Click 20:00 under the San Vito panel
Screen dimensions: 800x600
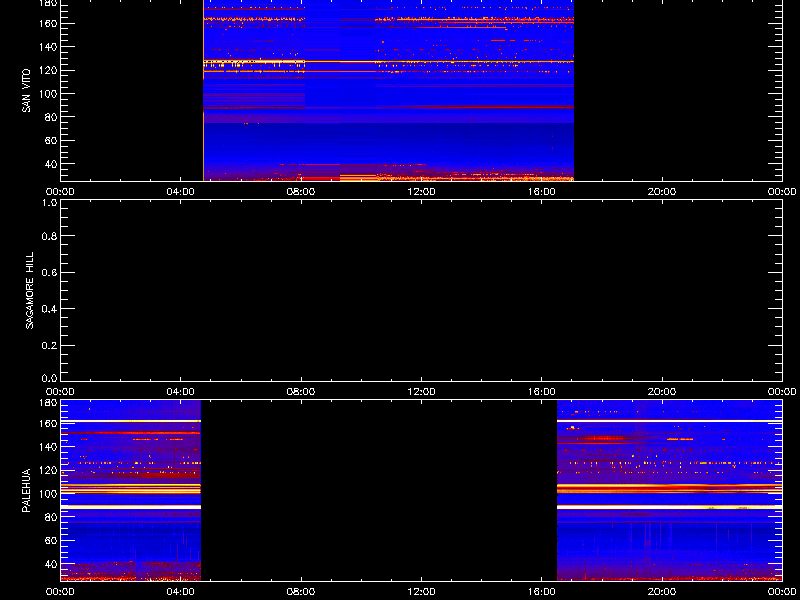point(662,192)
